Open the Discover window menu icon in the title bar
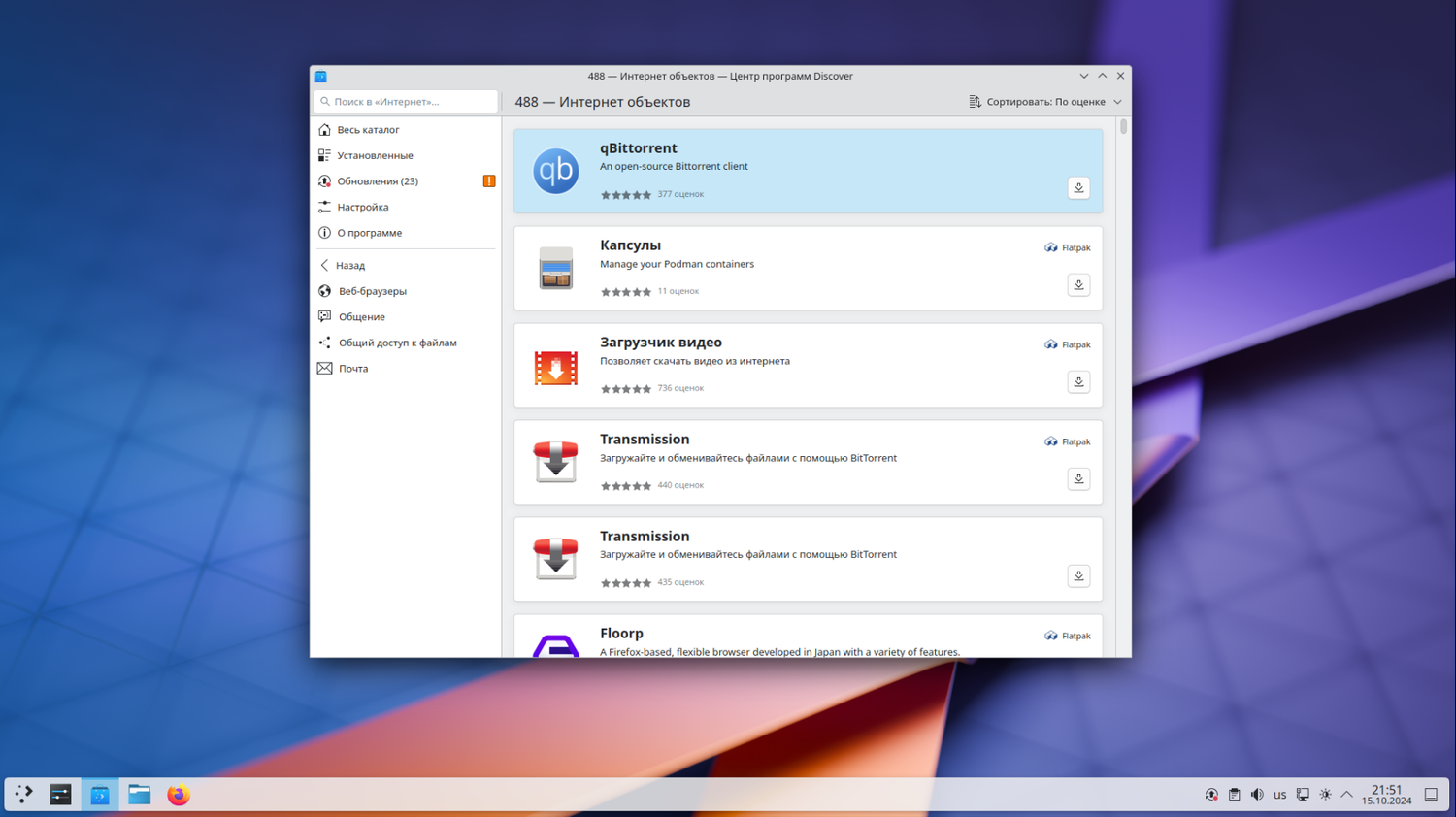Screen dimensions: 1456x817 (321, 76)
